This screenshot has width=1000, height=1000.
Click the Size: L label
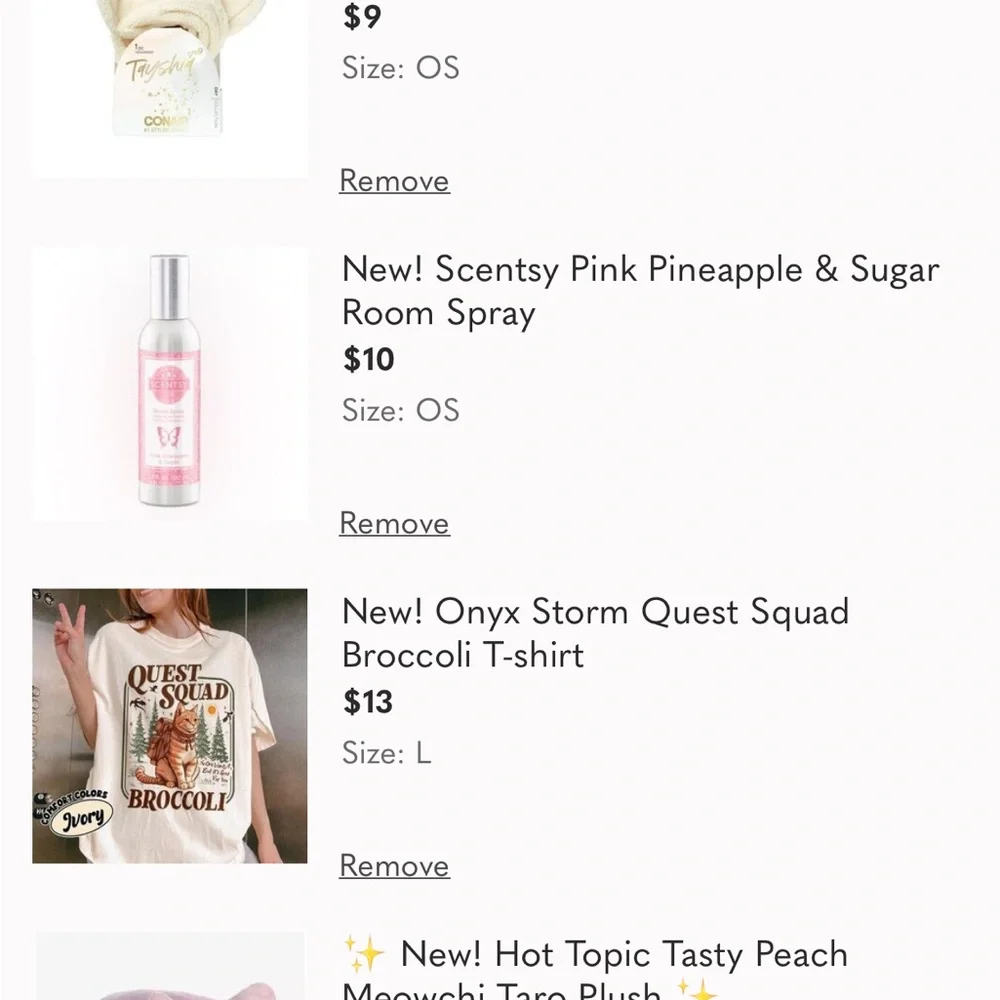(x=386, y=753)
